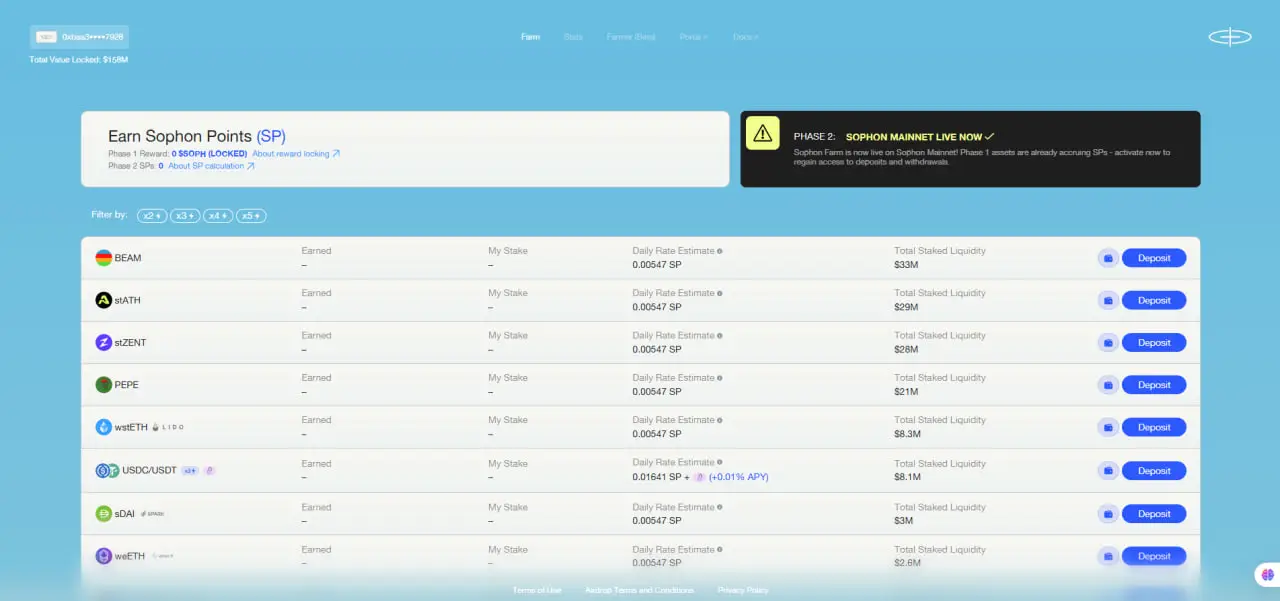Deposit into the PEPE pool
This screenshot has height=601, width=1280.
1154,385
